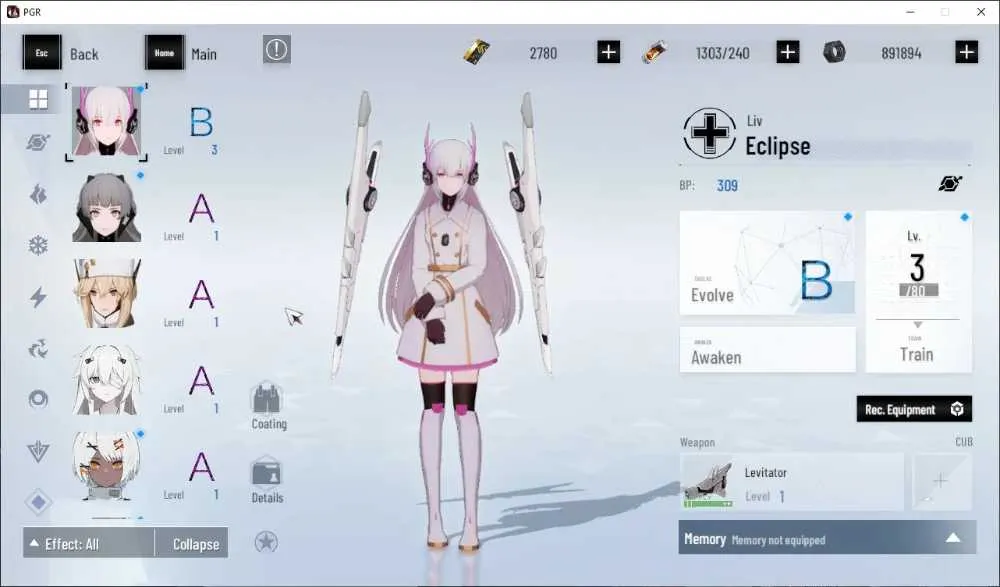Click the character name Eclipse
The height and width of the screenshot is (587, 1000).
point(777,146)
